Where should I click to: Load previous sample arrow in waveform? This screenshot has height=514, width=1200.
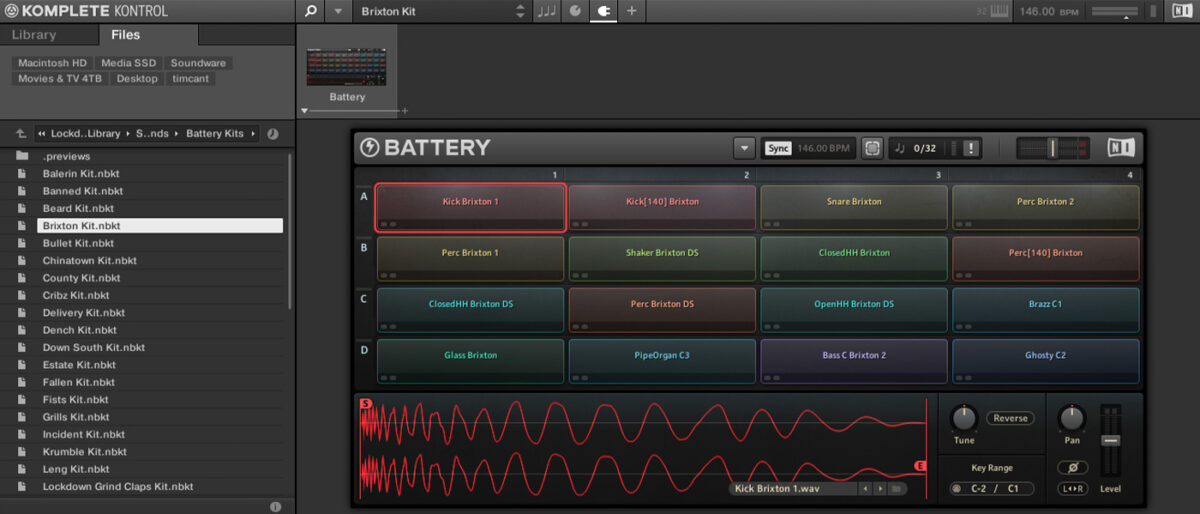866,489
